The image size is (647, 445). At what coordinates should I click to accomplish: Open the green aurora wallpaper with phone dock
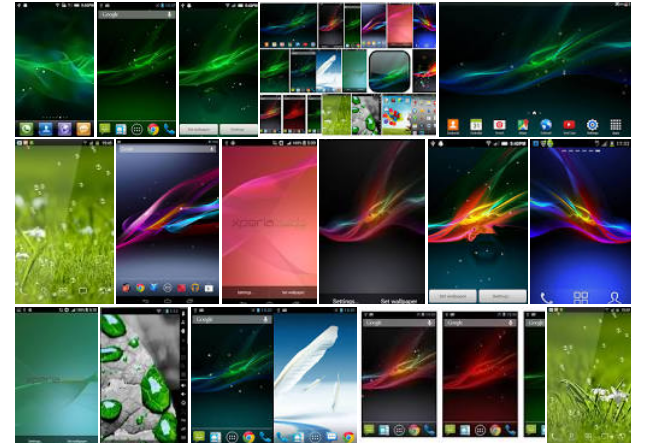coord(54,69)
